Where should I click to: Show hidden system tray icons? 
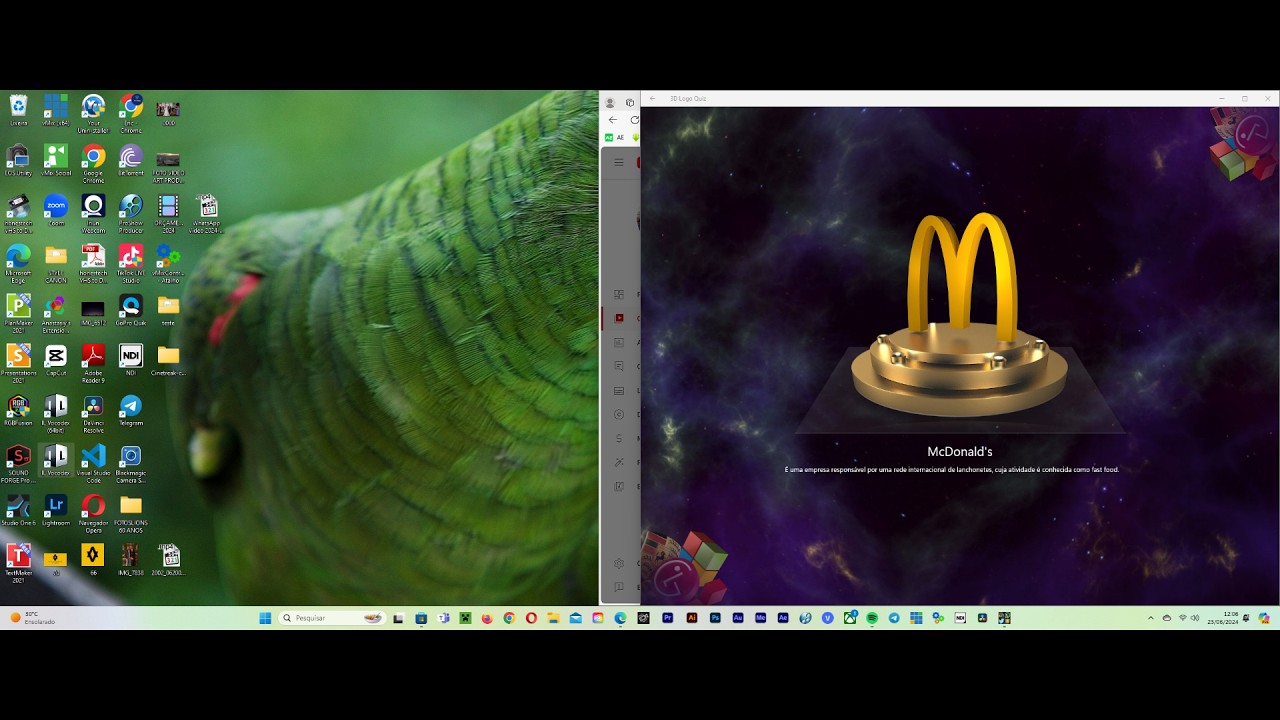coord(1150,618)
